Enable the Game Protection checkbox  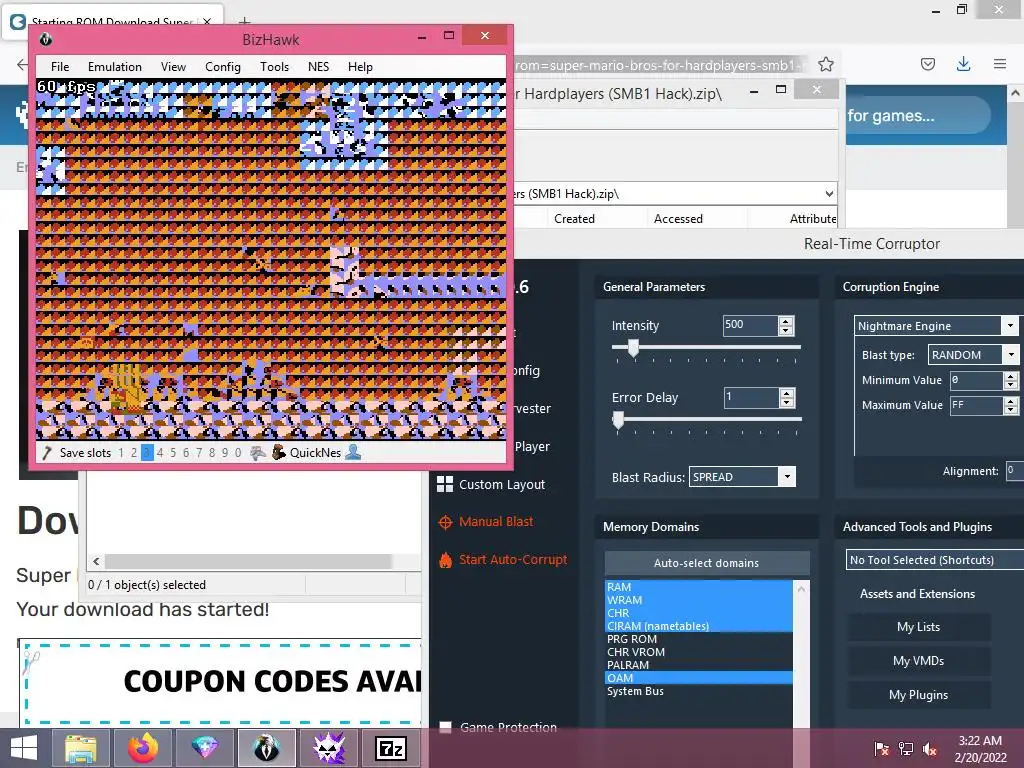pos(445,728)
